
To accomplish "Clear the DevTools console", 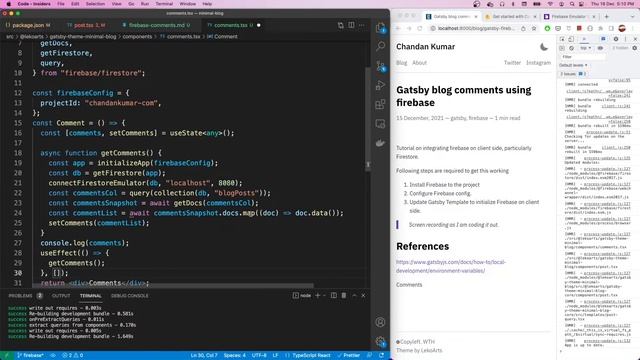I will click(x=571, y=48).
